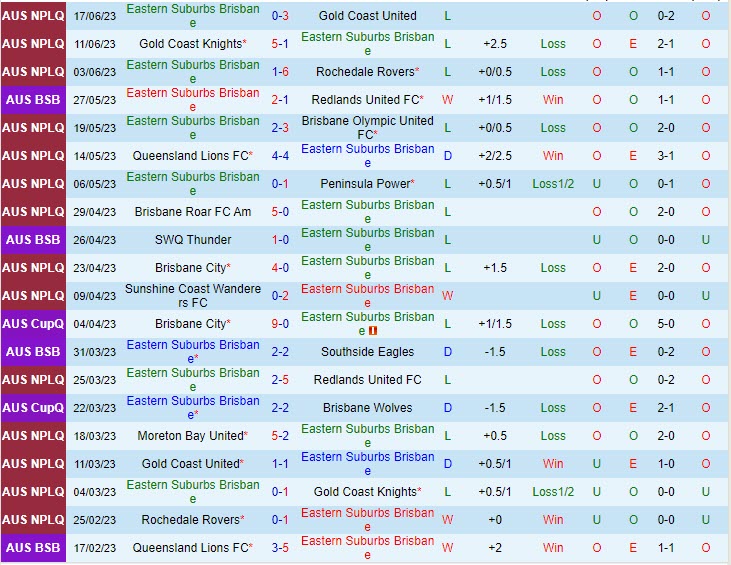
Task: Click the AUS BSB label on 27/05/23
Action: (33, 100)
